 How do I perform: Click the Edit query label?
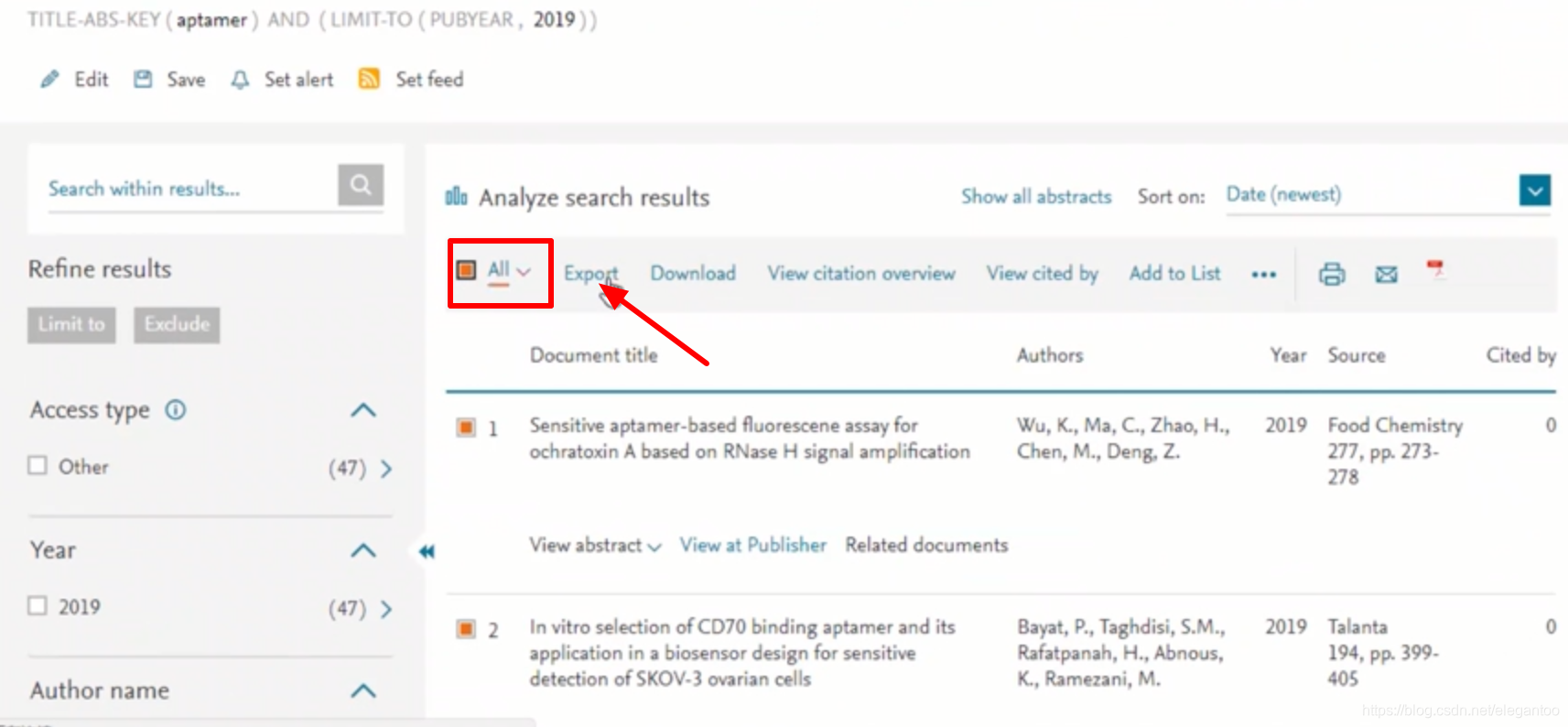tap(92, 80)
